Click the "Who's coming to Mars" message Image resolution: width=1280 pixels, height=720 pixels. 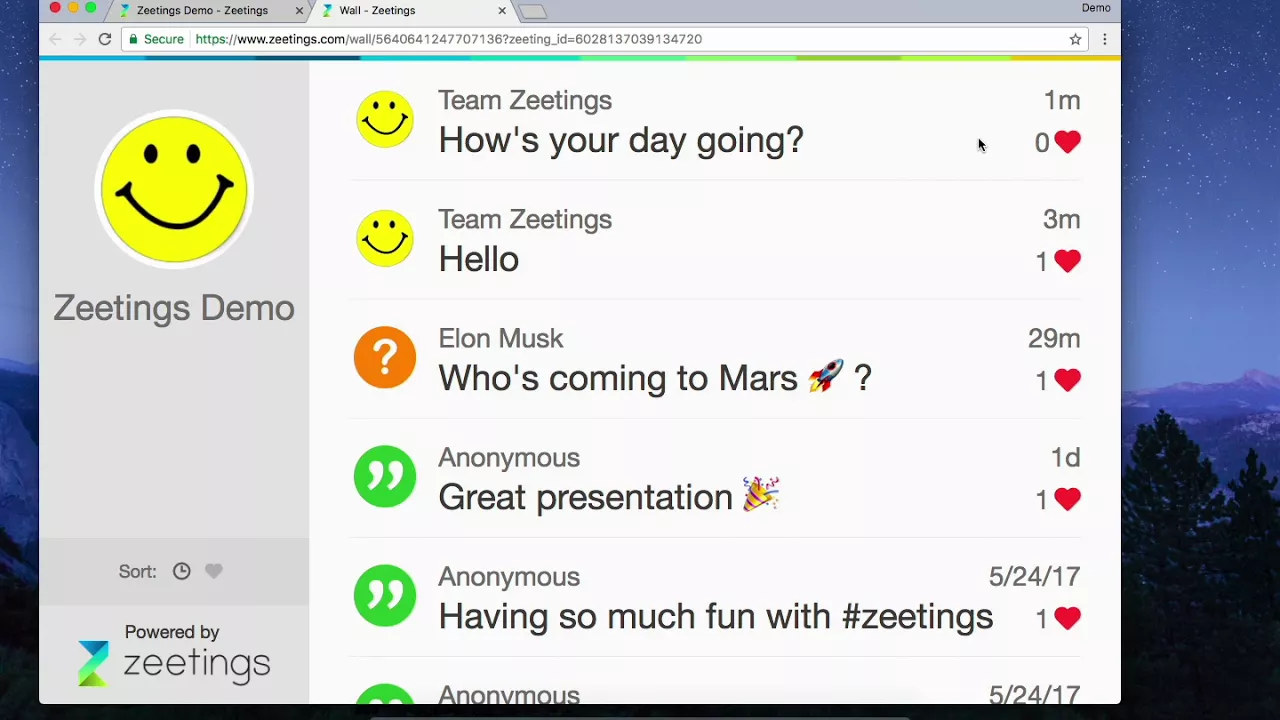point(655,378)
